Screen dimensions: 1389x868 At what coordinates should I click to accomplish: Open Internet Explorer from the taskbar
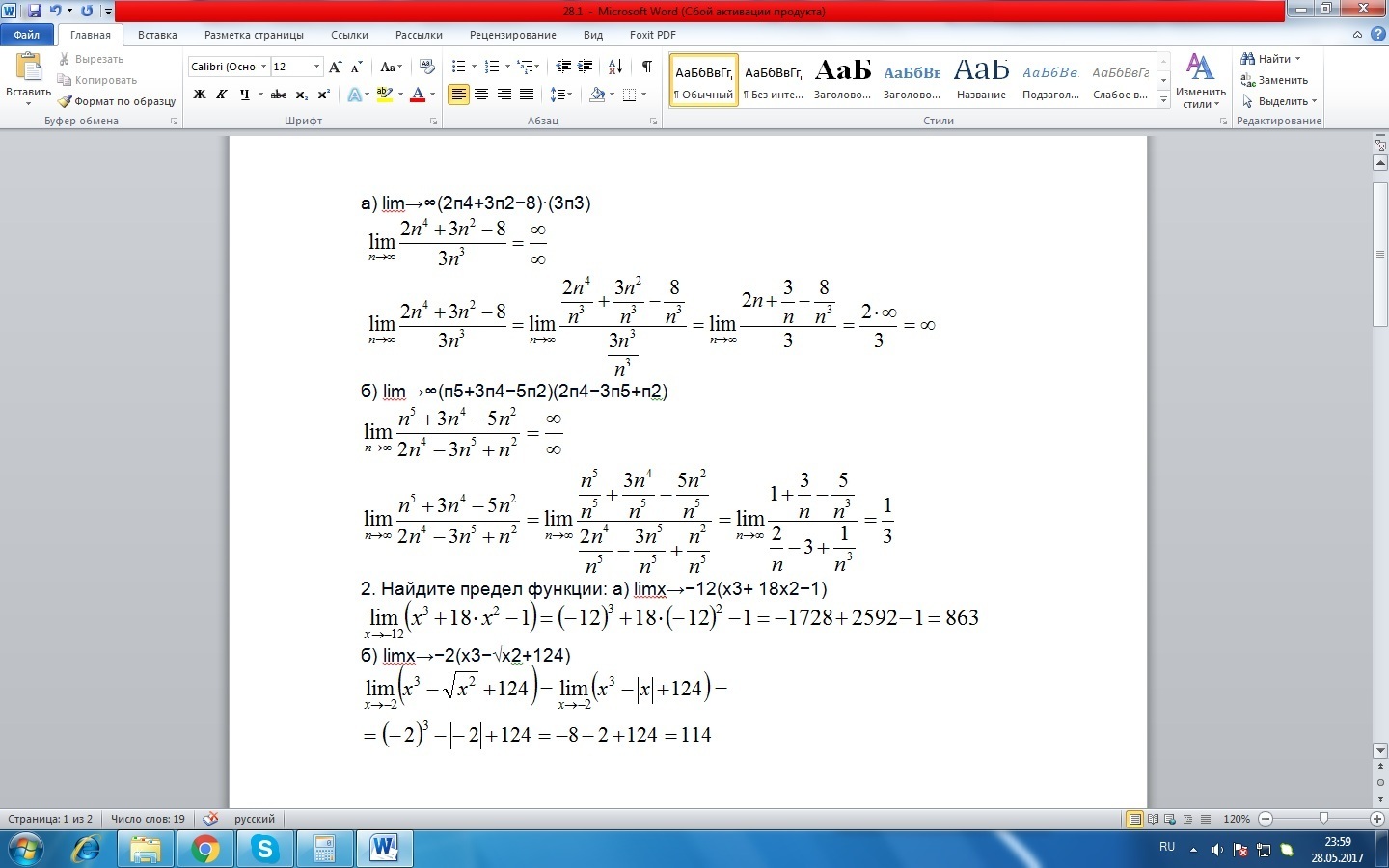[87, 849]
